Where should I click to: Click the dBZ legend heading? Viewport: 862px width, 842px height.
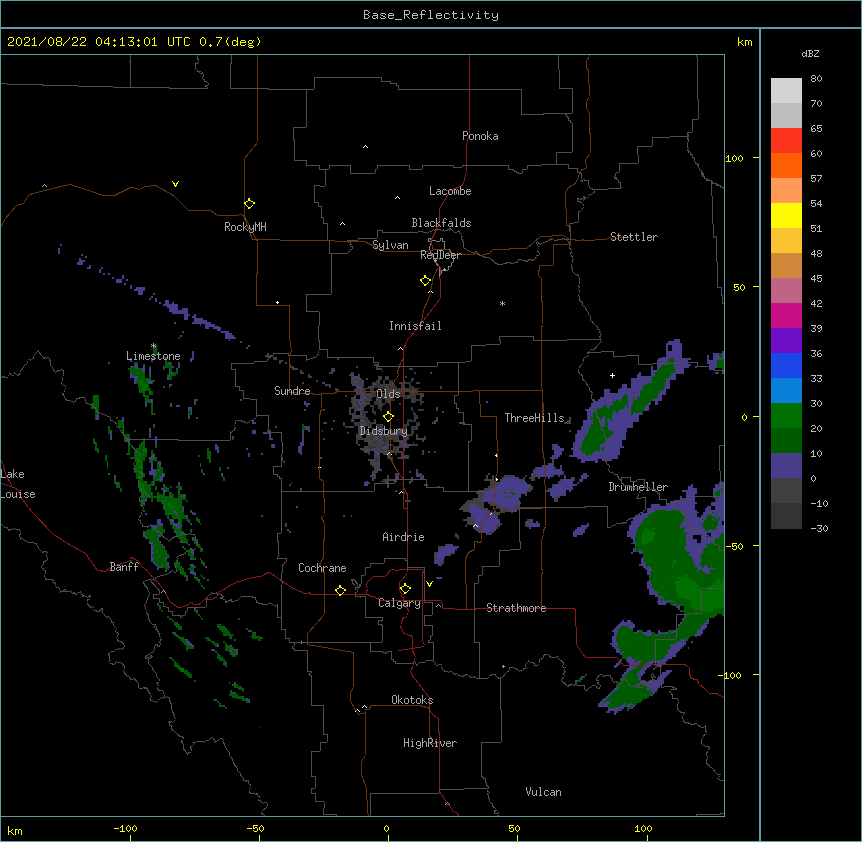click(x=810, y=53)
